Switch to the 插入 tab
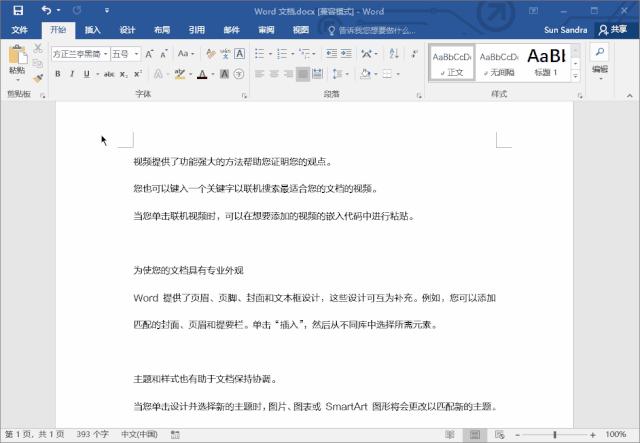The height and width of the screenshot is (443, 640). point(93,30)
